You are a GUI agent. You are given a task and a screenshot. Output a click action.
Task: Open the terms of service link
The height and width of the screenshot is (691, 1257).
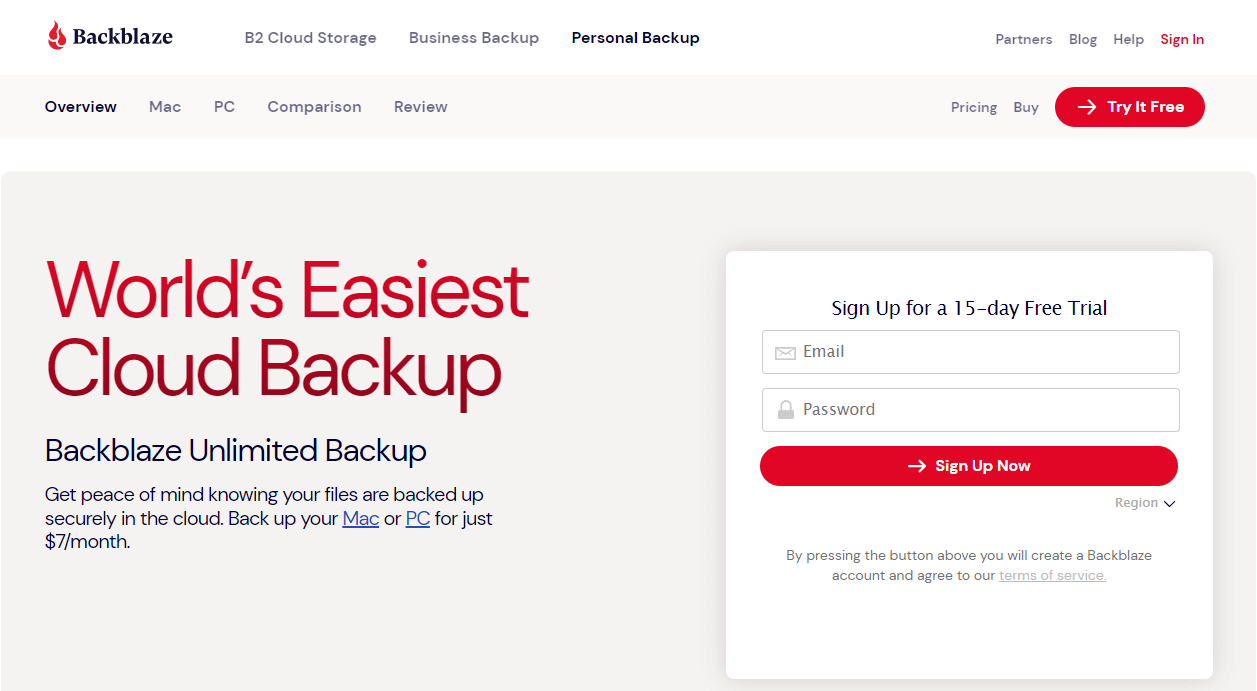pos(1052,575)
